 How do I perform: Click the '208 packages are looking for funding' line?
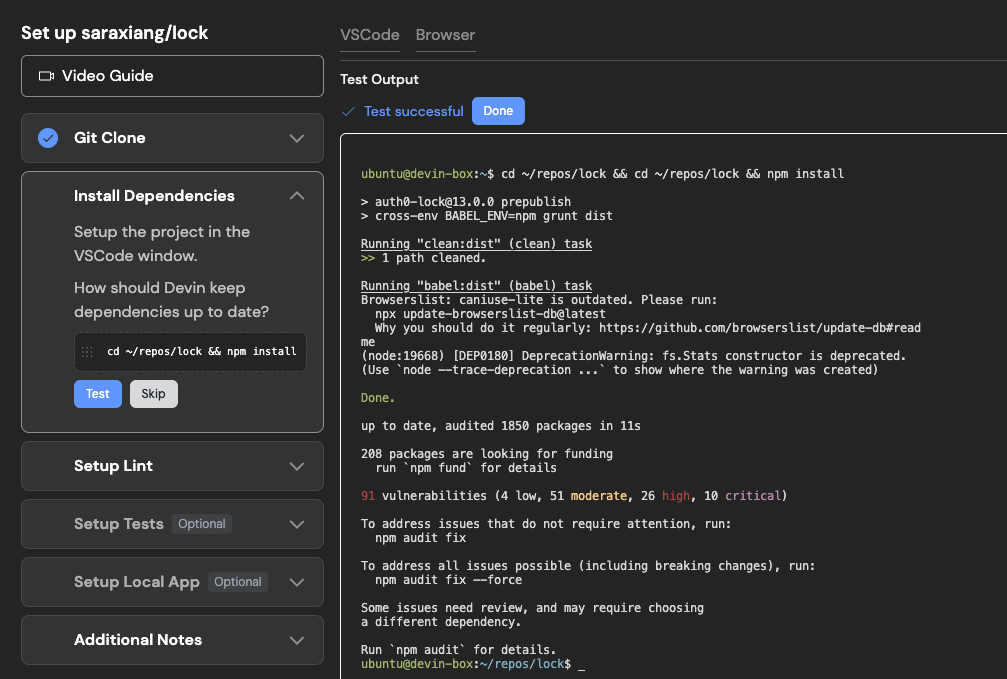click(487, 454)
